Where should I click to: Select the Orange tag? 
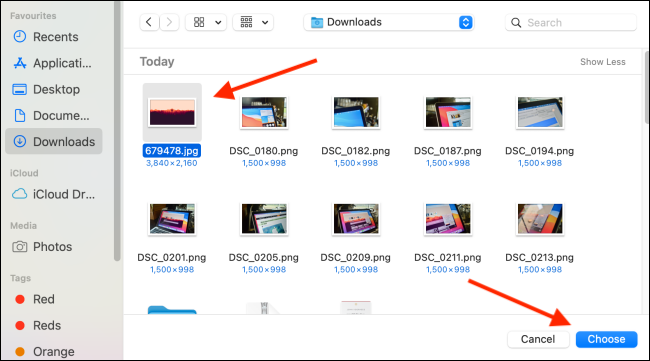click(x=54, y=351)
